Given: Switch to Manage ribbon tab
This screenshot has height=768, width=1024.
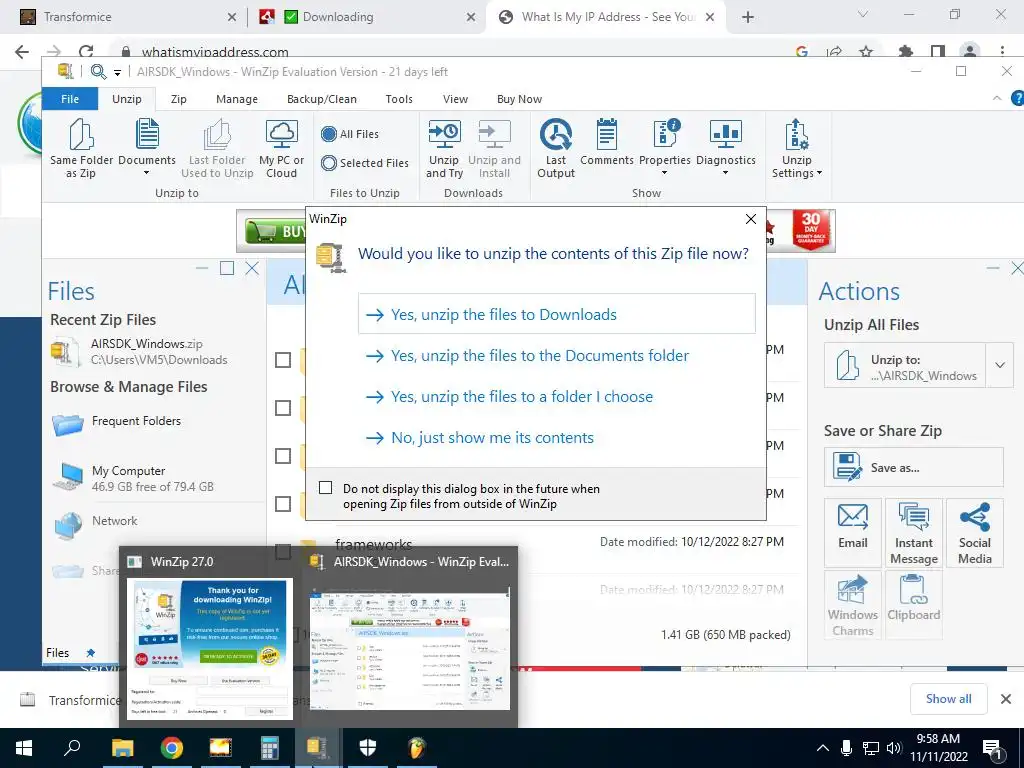Looking at the screenshot, I should click(236, 99).
